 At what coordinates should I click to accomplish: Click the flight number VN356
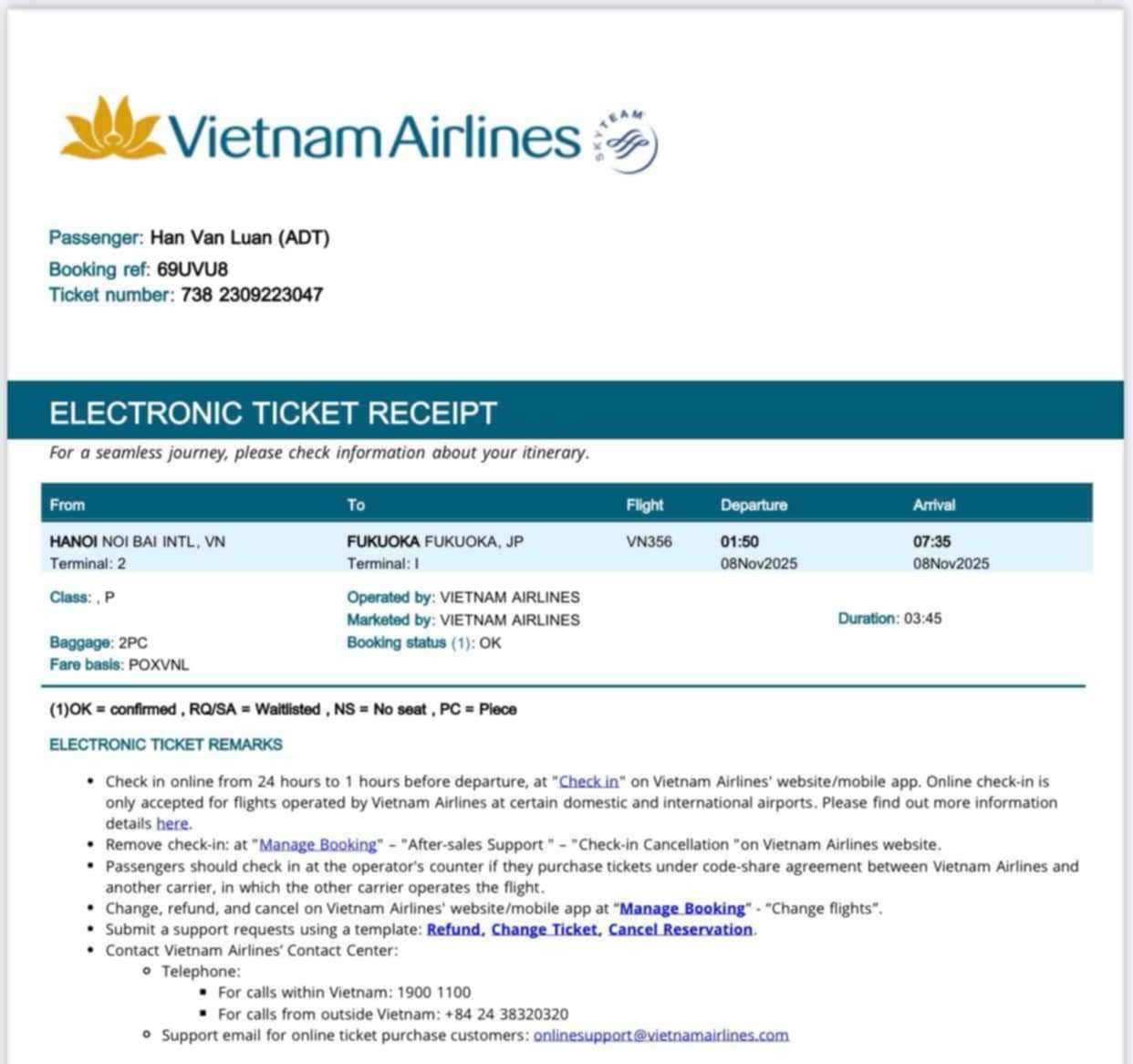(x=649, y=541)
